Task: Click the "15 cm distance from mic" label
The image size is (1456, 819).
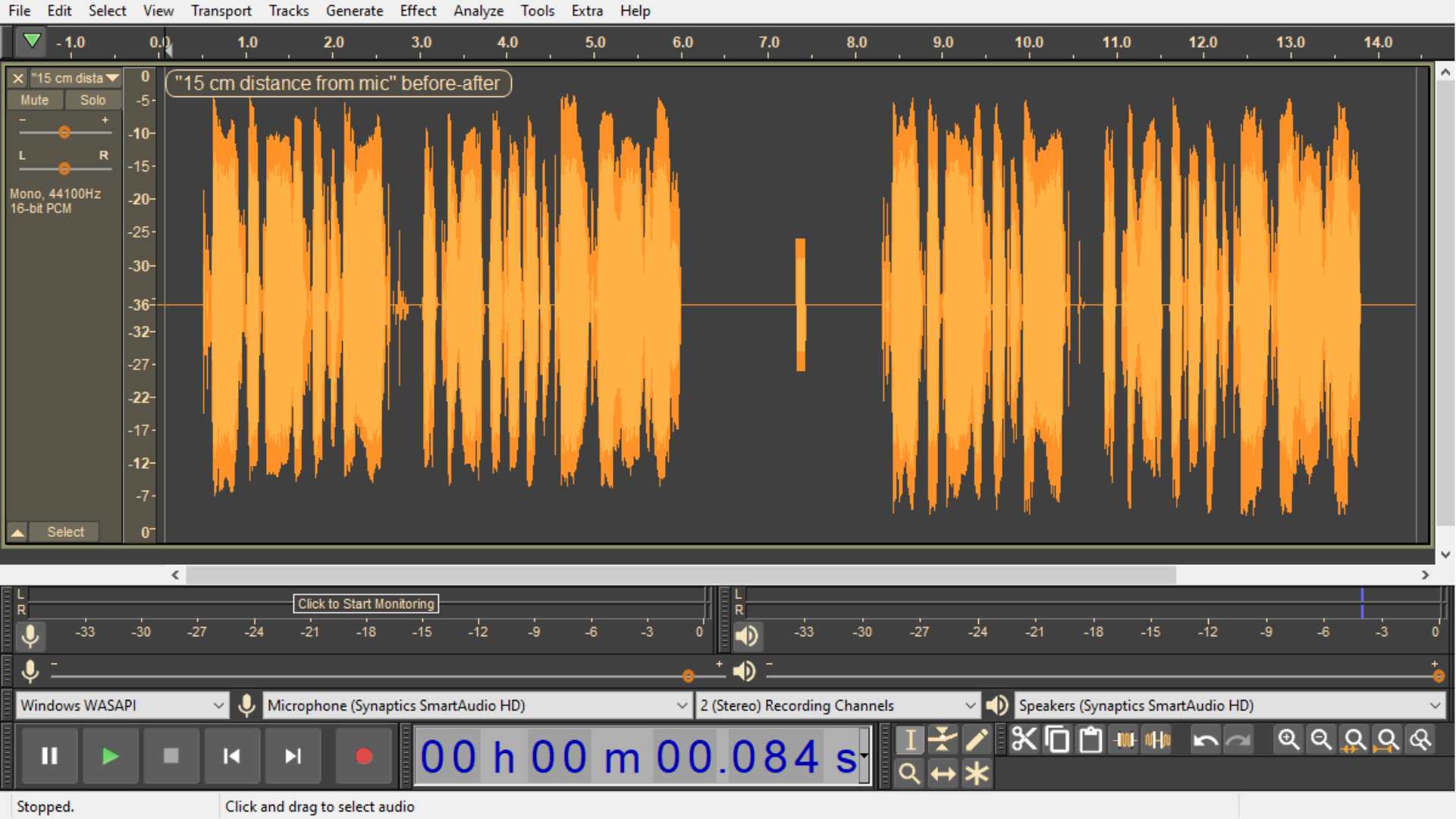Action: coord(338,83)
